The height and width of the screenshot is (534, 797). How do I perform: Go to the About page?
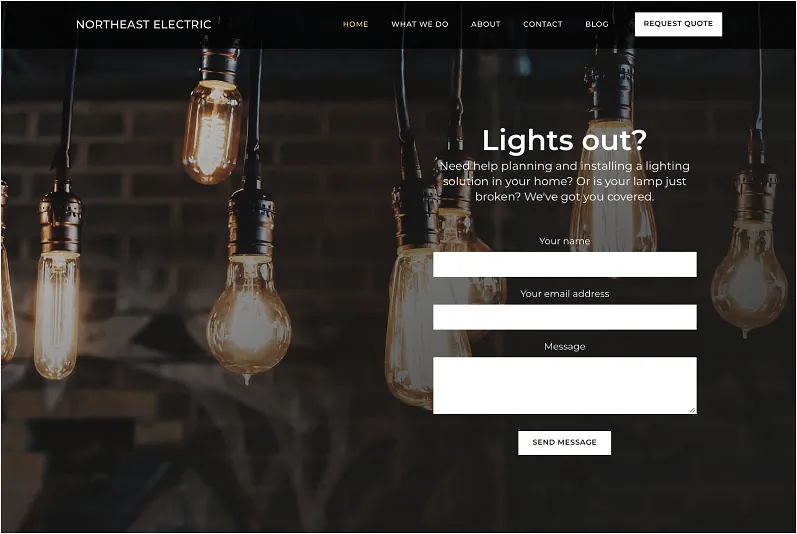click(x=485, y=24)
